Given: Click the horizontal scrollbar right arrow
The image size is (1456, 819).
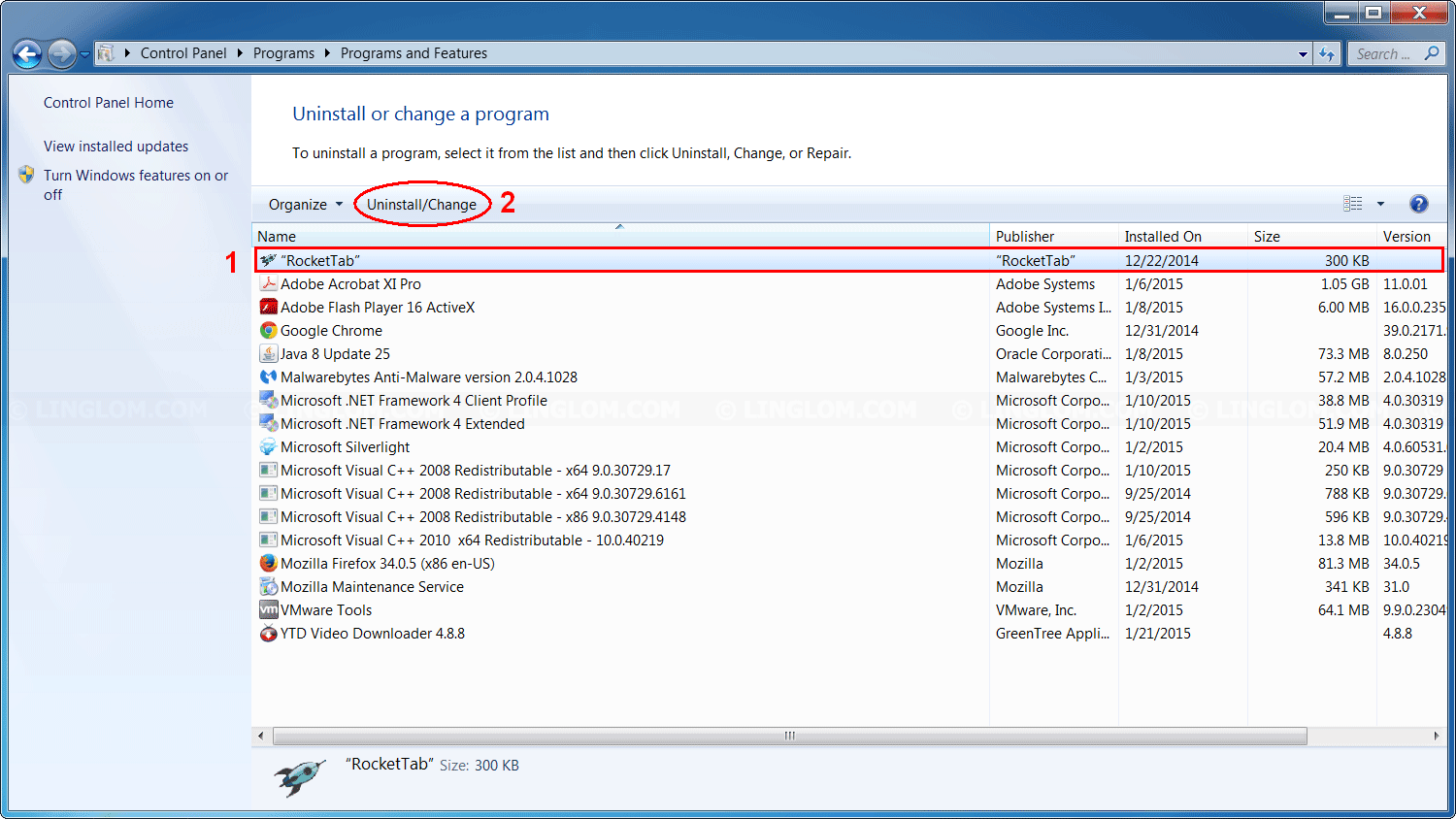Looking at the screenshot, I should (1437, 736).
